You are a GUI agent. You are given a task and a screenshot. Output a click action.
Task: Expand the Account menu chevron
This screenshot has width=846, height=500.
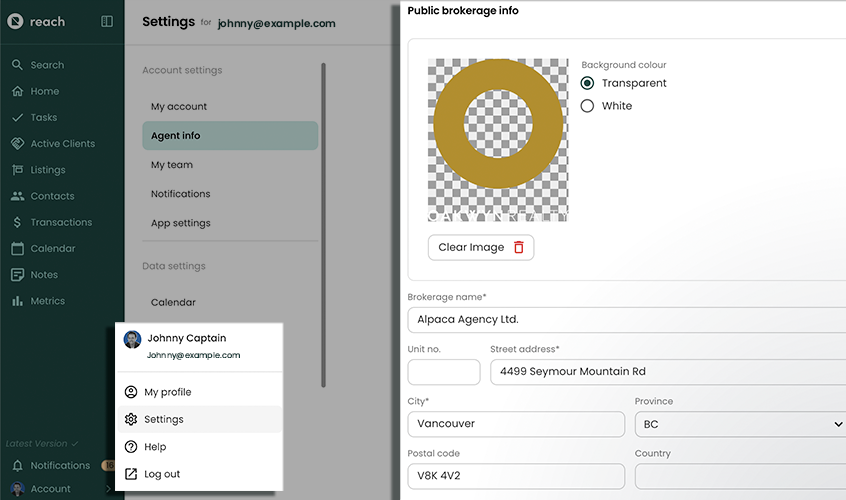(x=108, y=489)
